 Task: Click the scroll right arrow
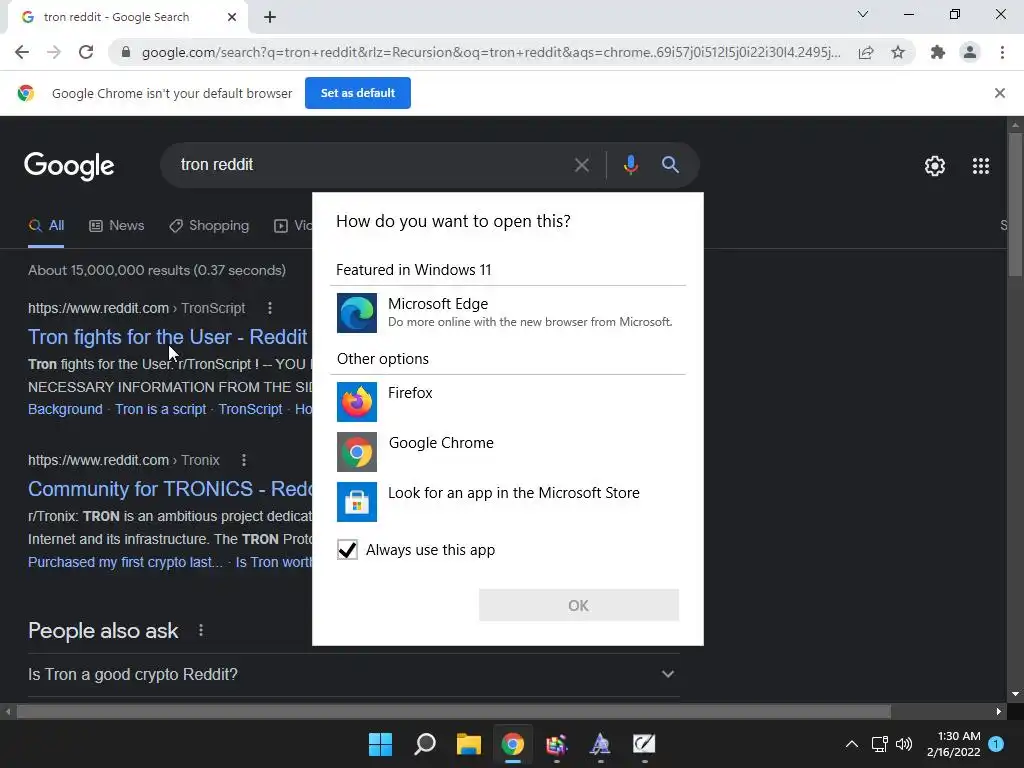[x=999, y=711]
